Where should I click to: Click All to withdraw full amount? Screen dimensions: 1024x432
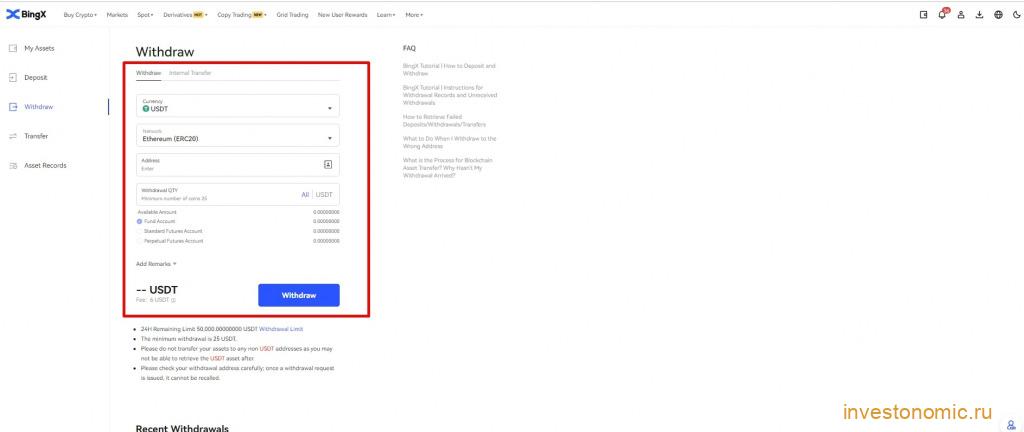(x=305, y=194)
